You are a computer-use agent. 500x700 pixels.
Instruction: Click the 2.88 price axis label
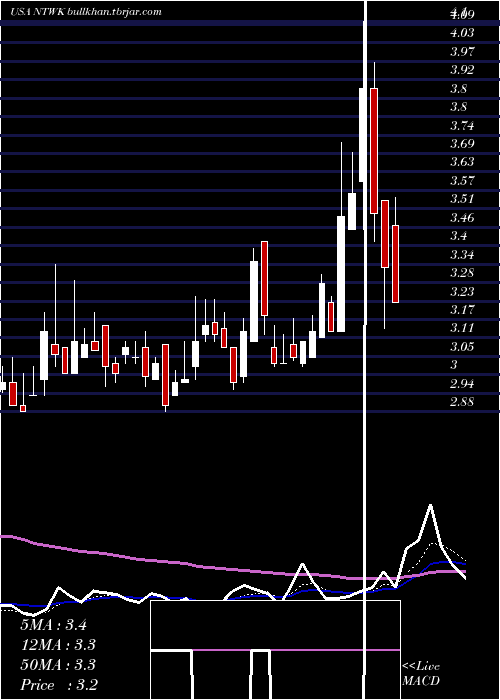[x=462, y=402]
